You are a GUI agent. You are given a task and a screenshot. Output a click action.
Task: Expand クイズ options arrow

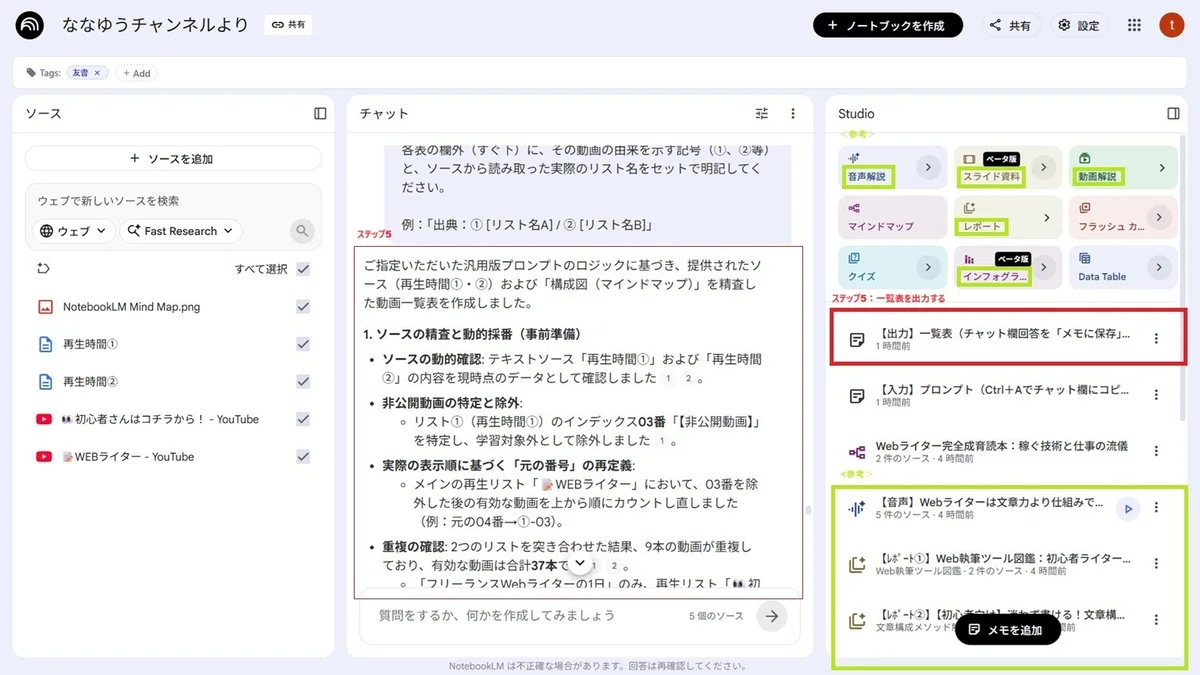click(928, 267)
